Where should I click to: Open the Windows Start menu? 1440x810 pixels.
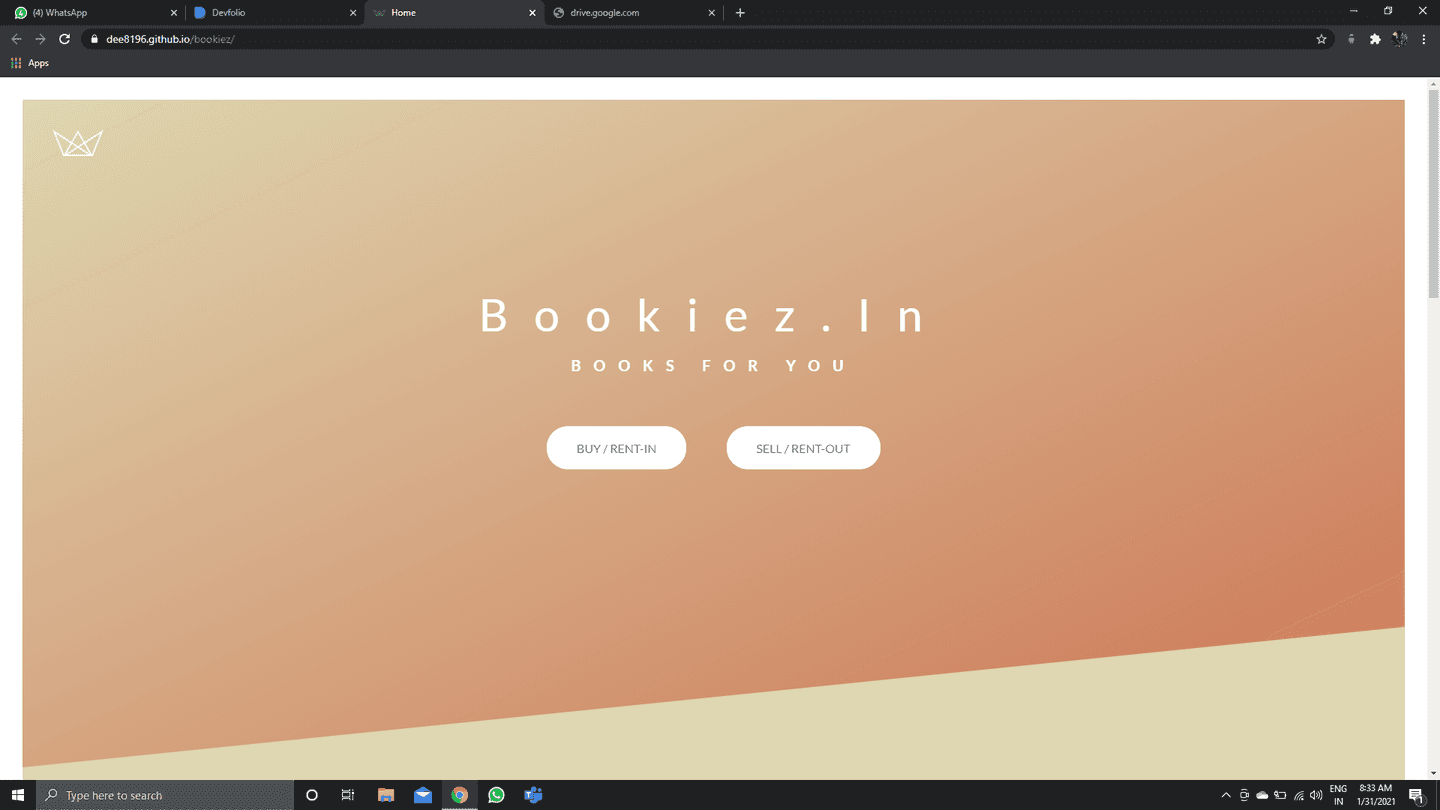18,795
